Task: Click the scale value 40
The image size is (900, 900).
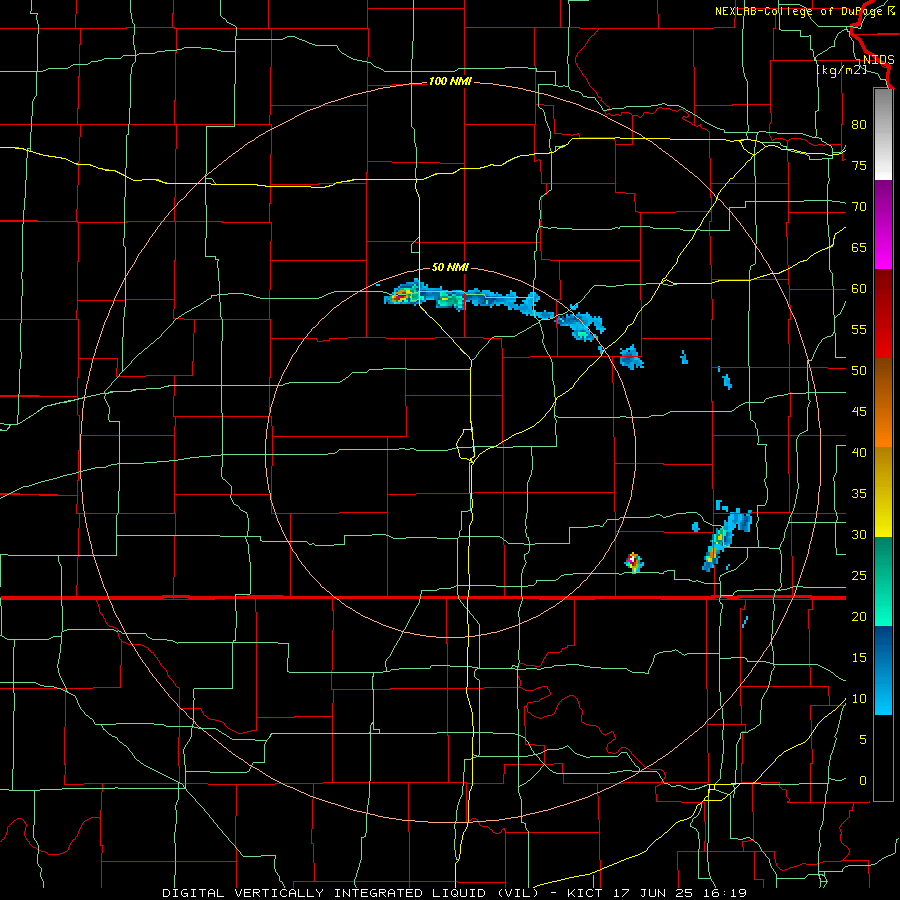Action: (859, 453)
